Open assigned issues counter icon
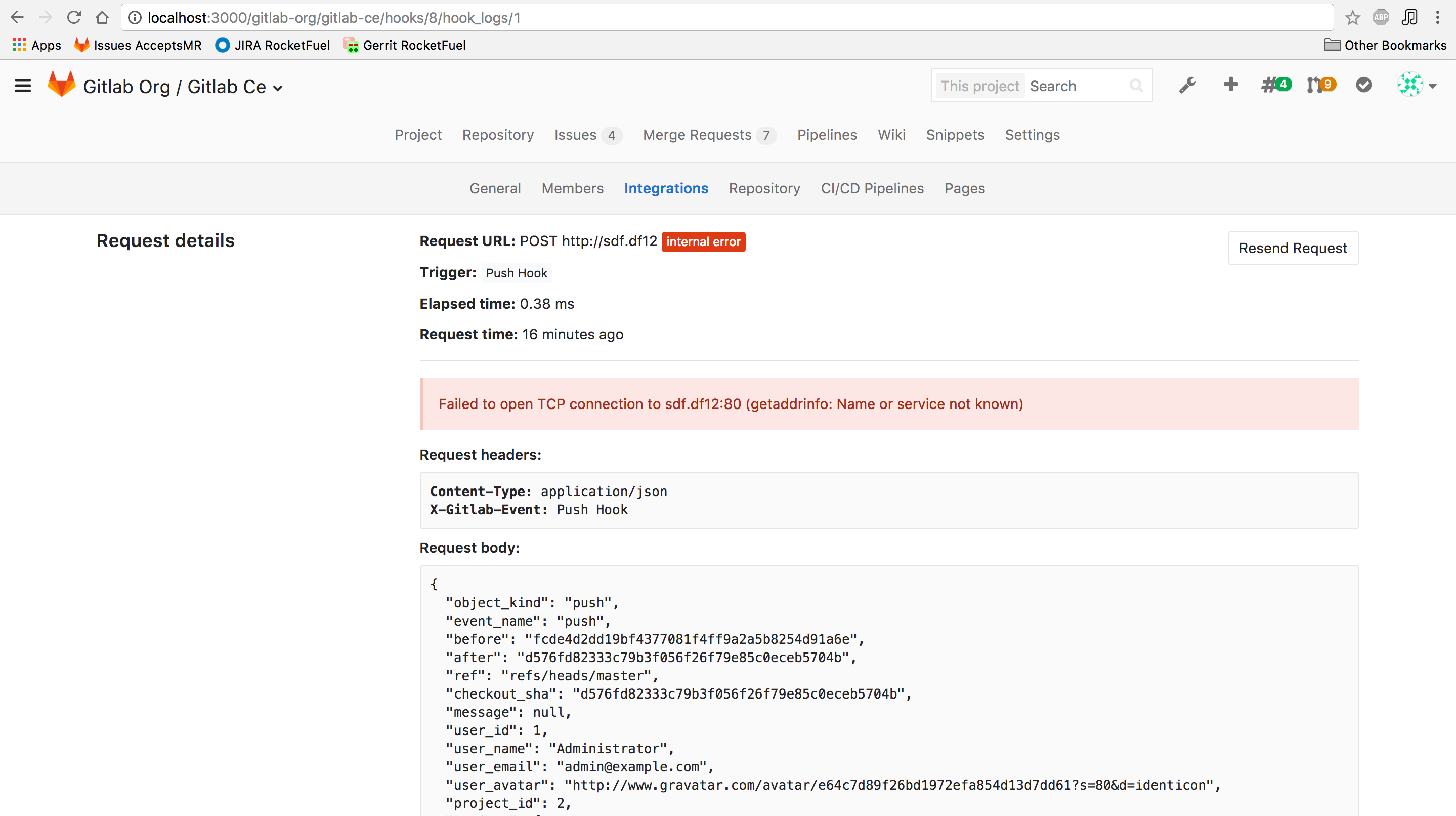 [1275, 85]
